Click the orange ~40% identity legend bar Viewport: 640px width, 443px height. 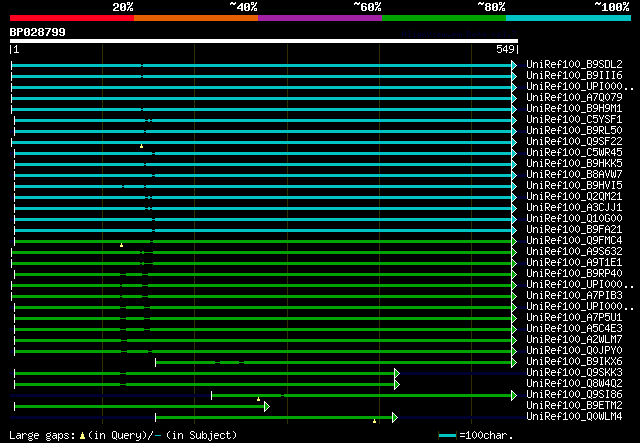[196, 18]
